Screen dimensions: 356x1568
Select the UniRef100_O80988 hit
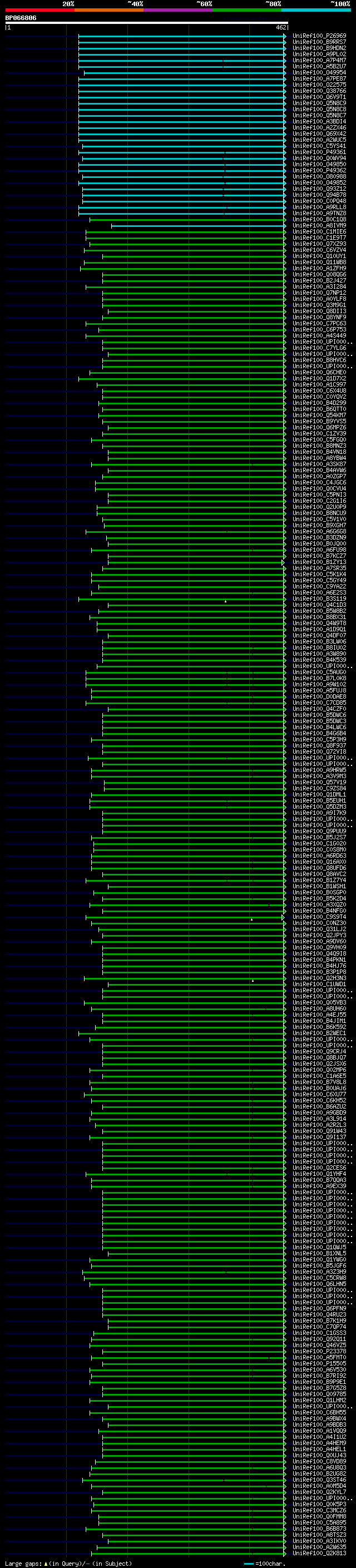pos(319,176)
